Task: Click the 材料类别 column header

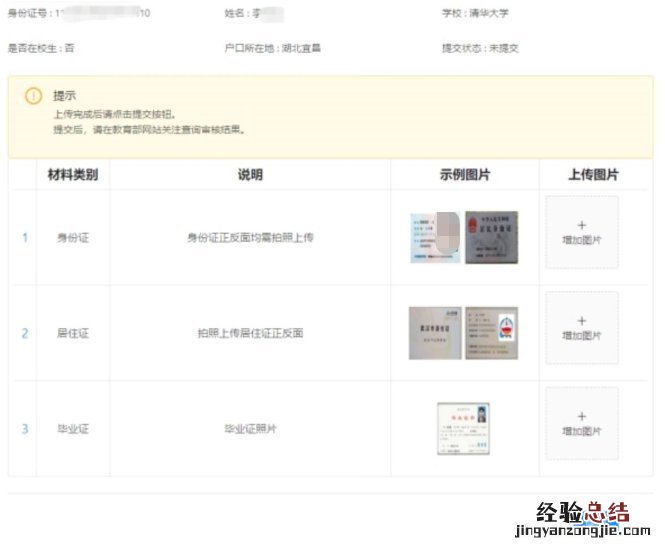Action: 73,175
